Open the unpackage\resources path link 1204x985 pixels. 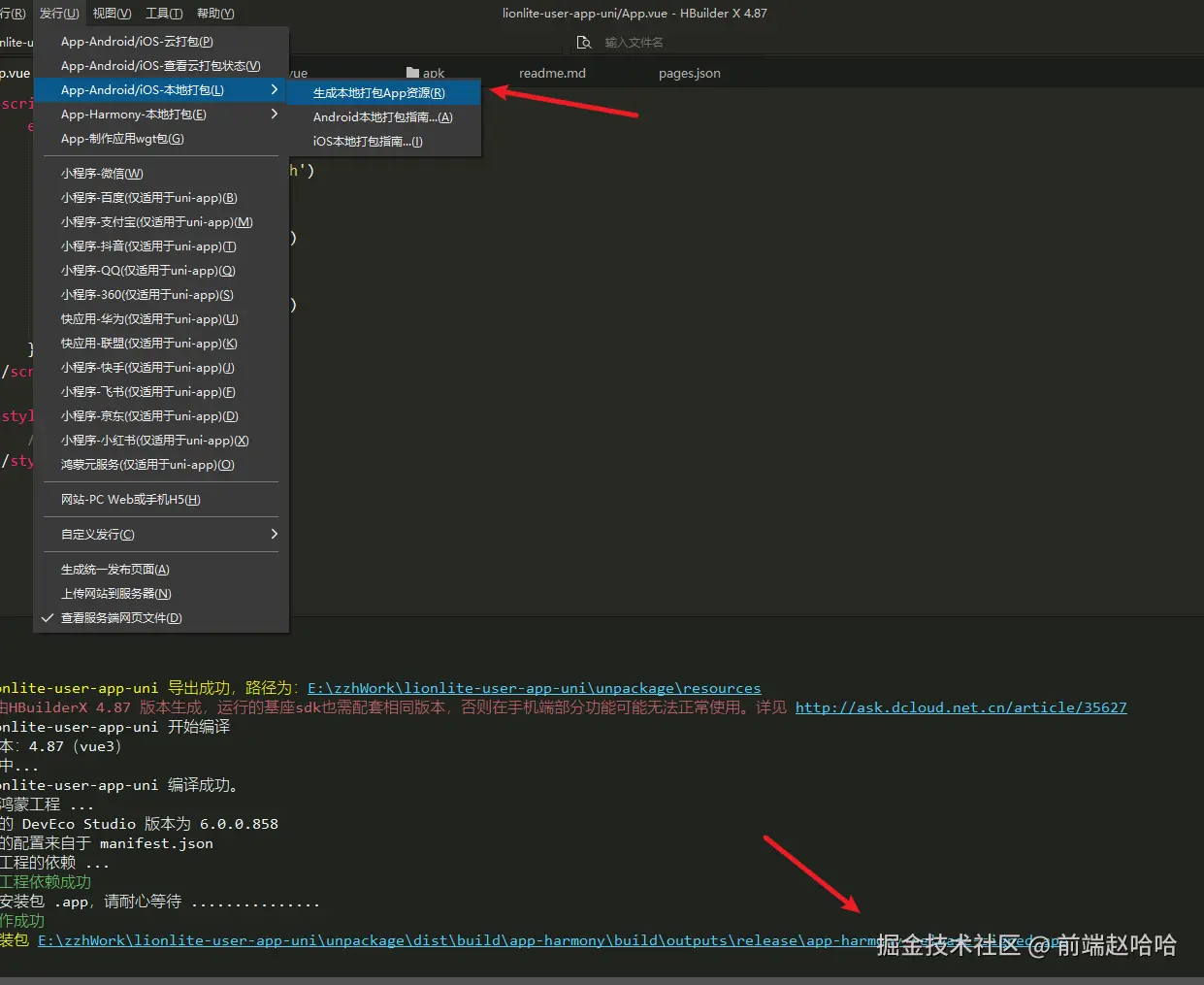click(535, 688)
